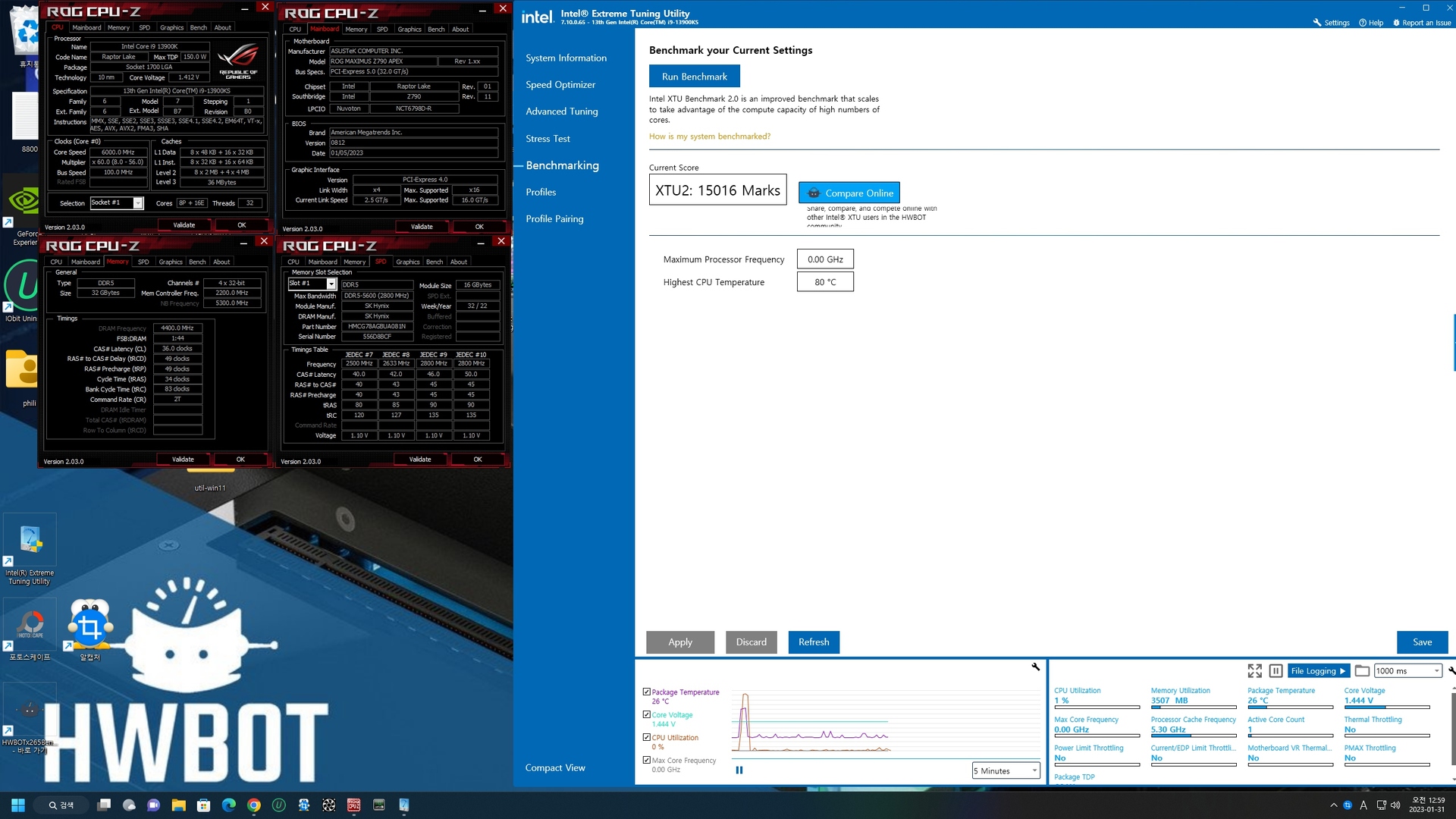Open Speed Optimizer in XTU sidebar

click(x=560, y=84)
